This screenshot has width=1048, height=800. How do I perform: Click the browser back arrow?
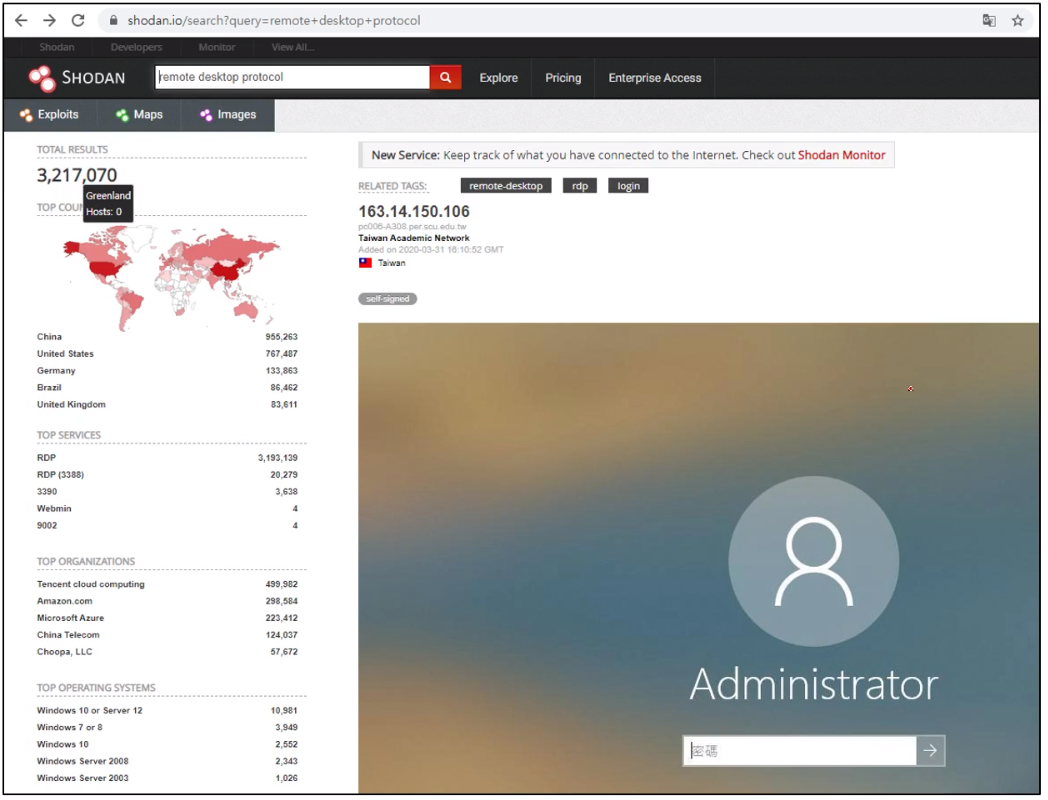(x=21, y=20)
